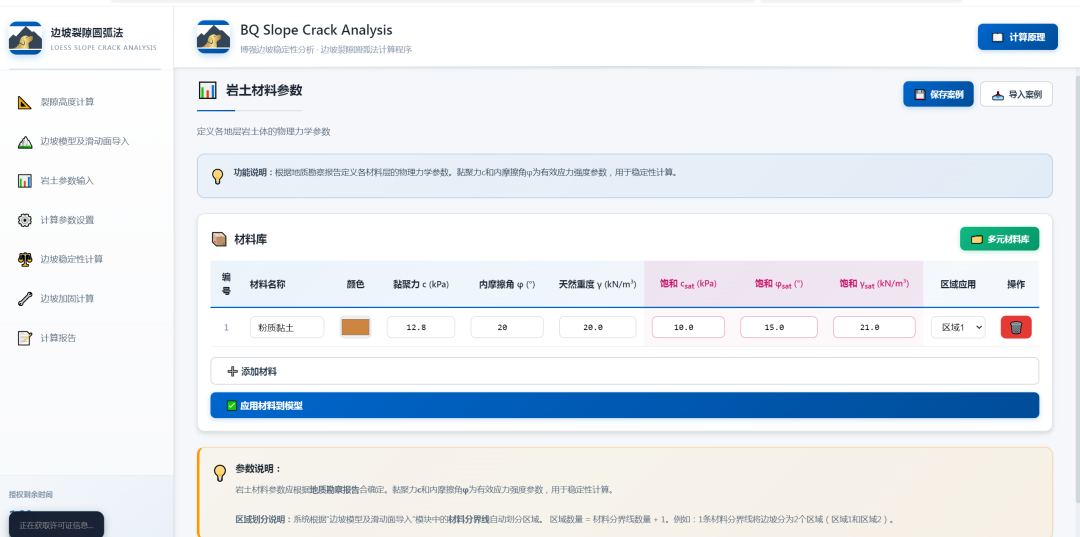Go to 边坡模型及滑动面导入 section
Viewport: 1080px width, 537px height.
coord(87,142)
